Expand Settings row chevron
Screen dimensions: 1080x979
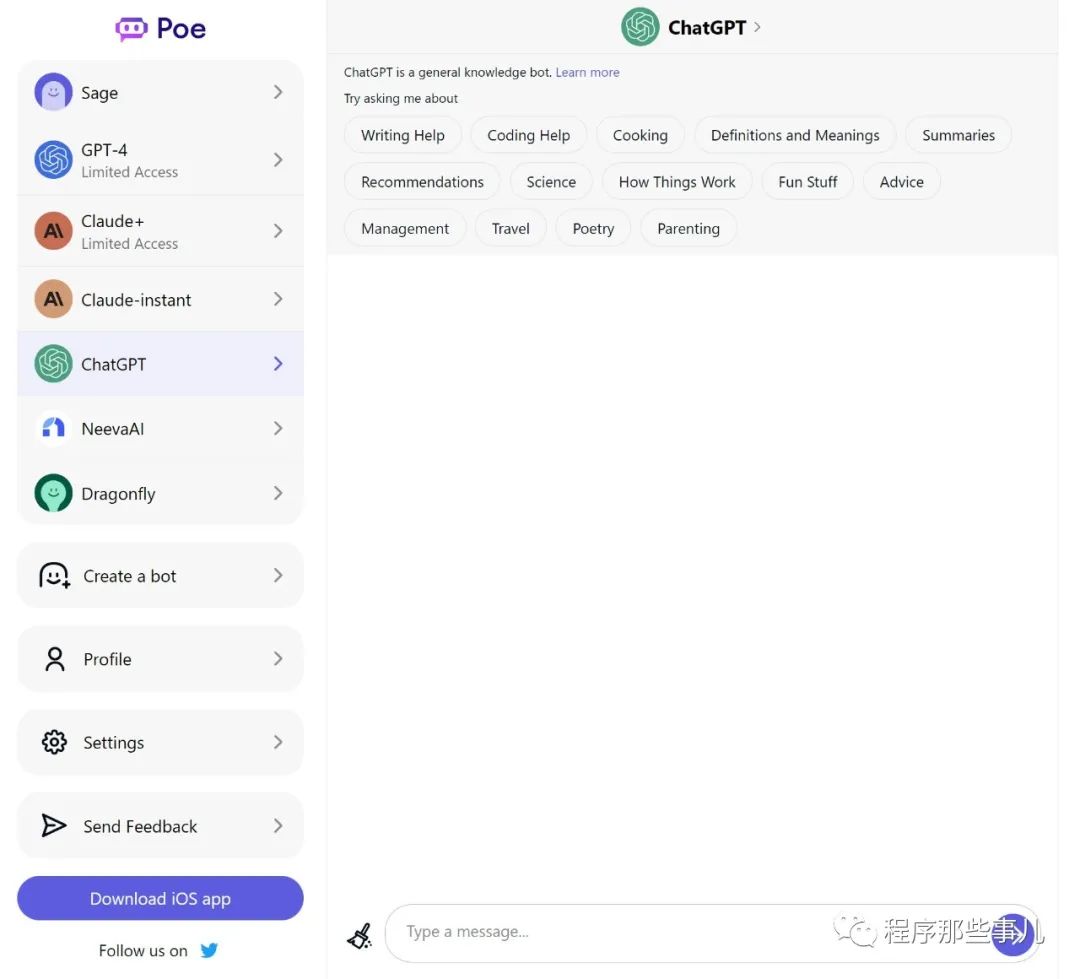(x=278, y=742)
